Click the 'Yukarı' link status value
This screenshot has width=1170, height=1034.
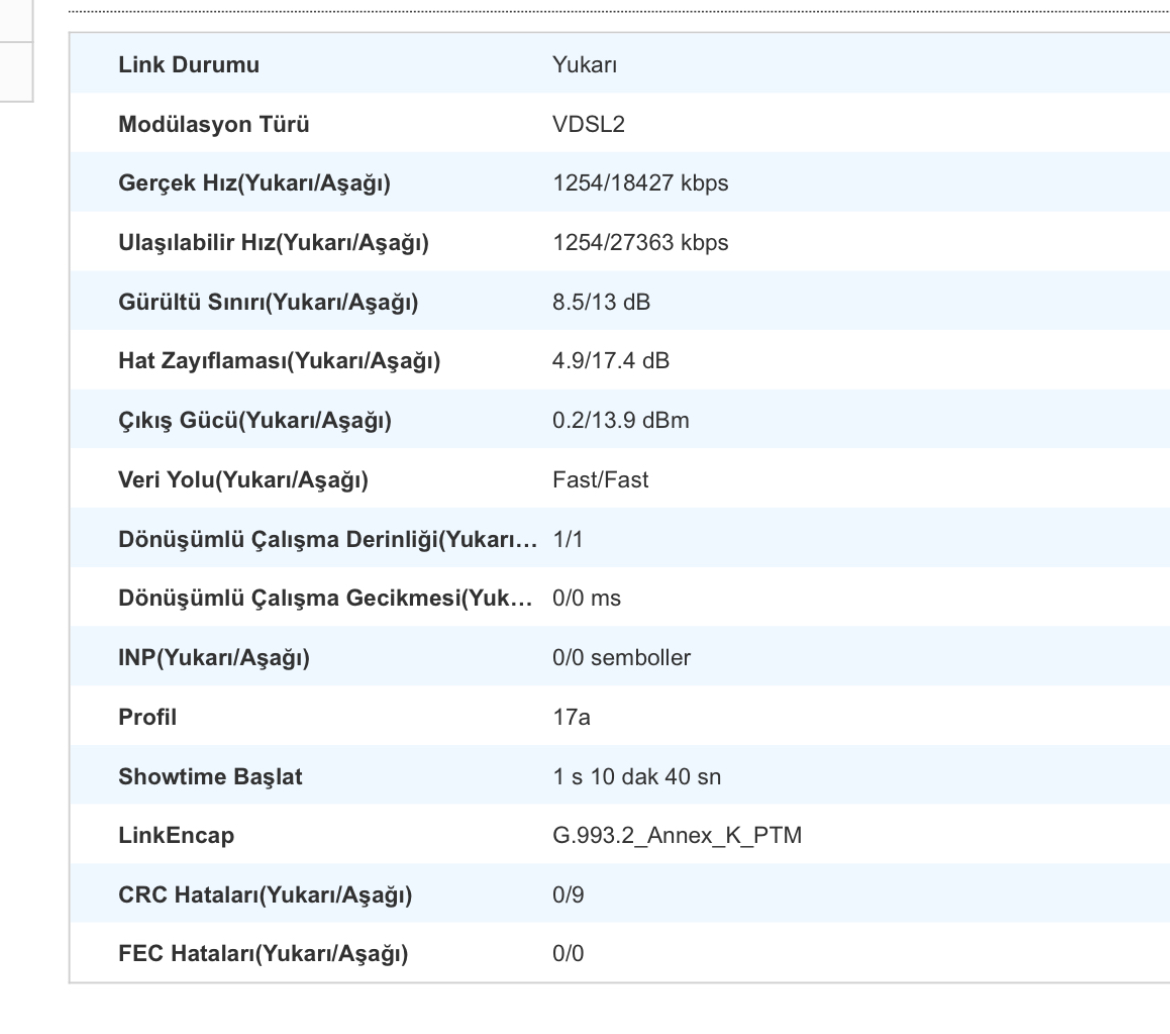(584, 65)
